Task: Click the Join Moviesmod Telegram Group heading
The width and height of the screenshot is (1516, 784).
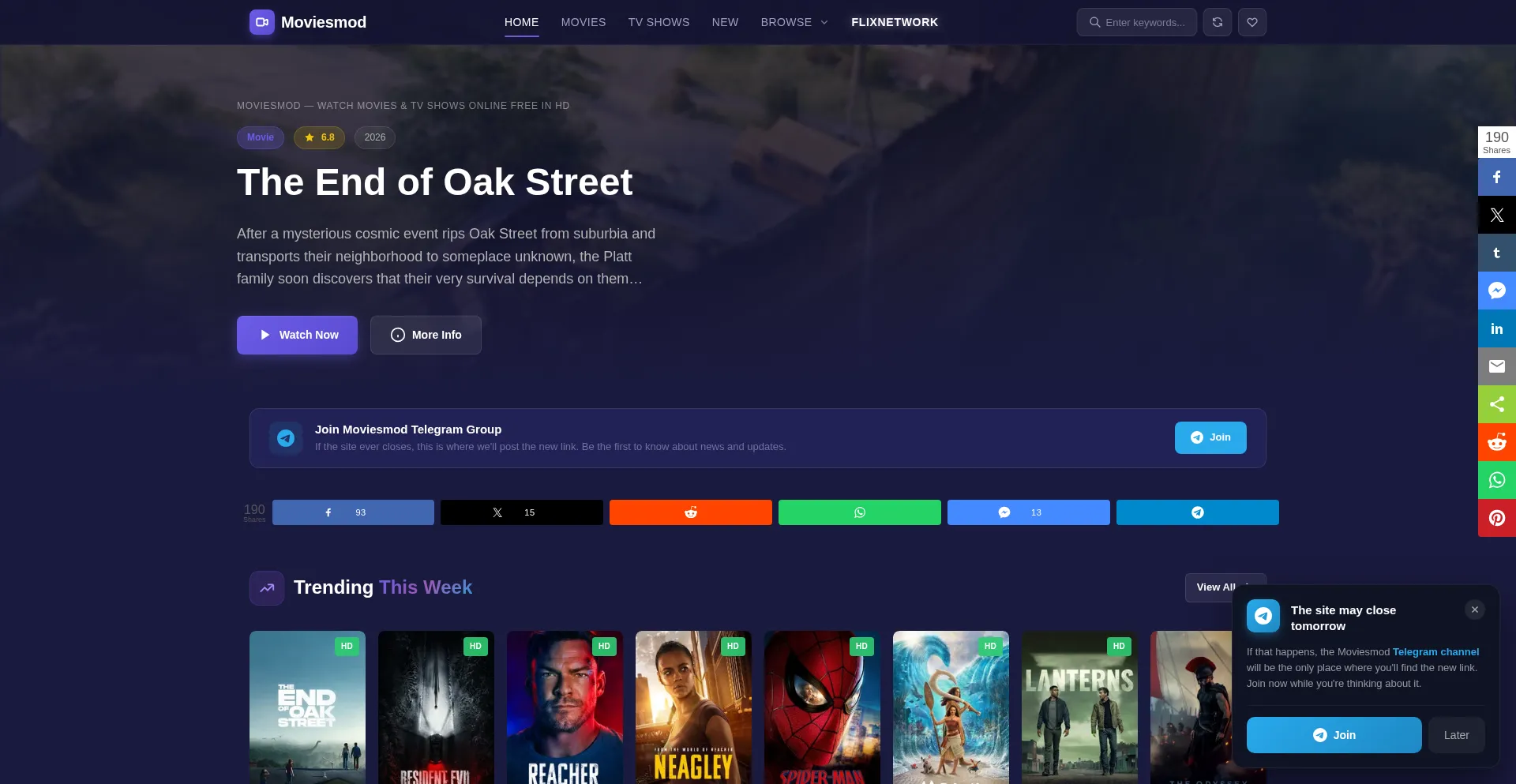Action: tap(408, 430)
